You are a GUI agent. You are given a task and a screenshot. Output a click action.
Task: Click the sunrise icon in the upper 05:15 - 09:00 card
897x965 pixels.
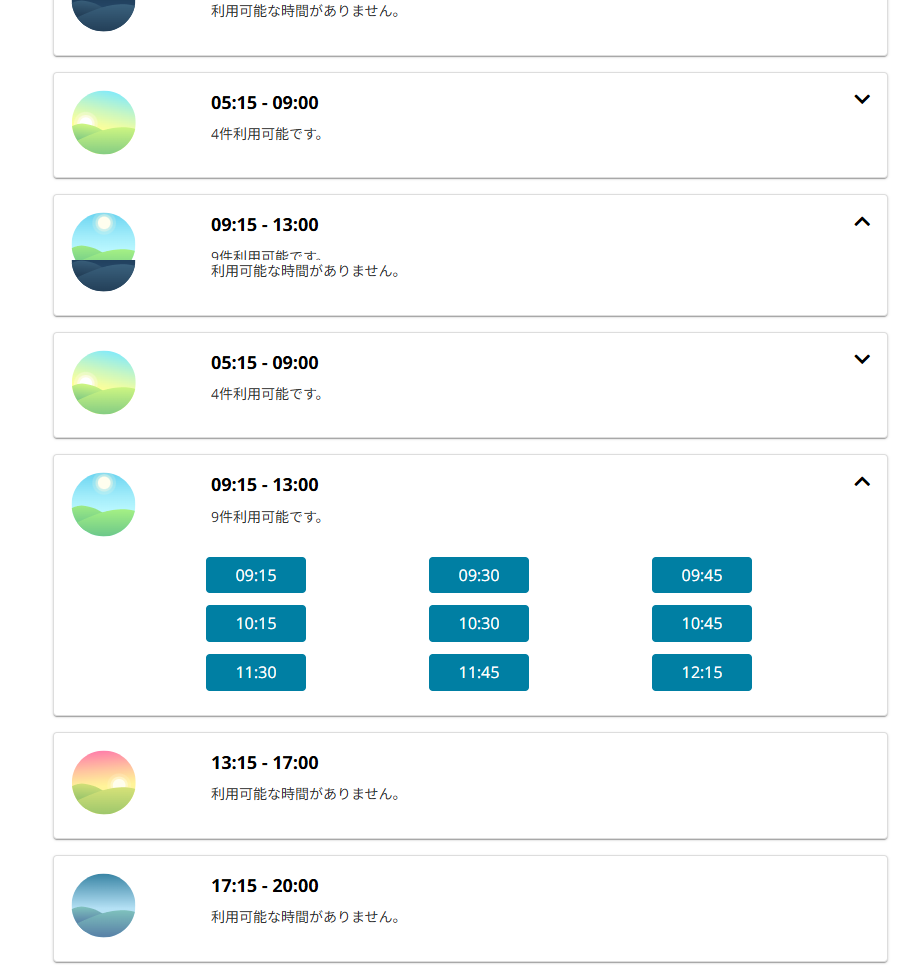pyautogui.click(x=104, y=122)
